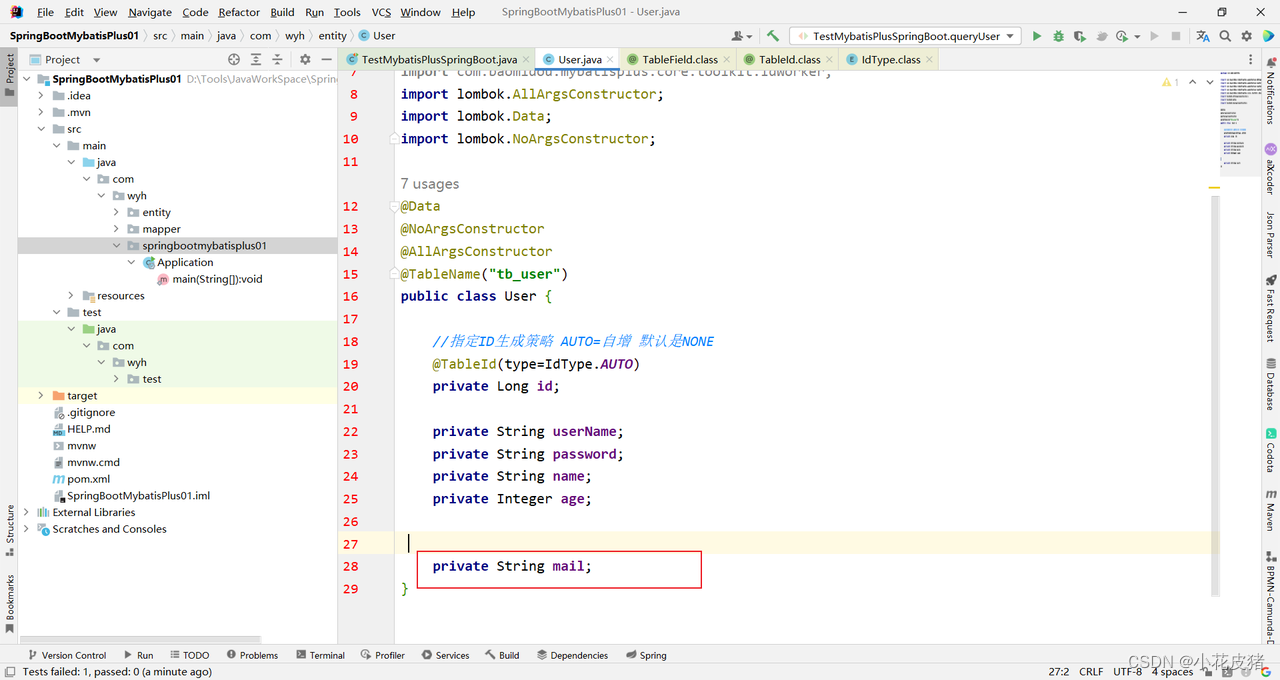Click CRLF line separator in status bar
The image size is (1280, 680).
click(x=1091, y=672)
